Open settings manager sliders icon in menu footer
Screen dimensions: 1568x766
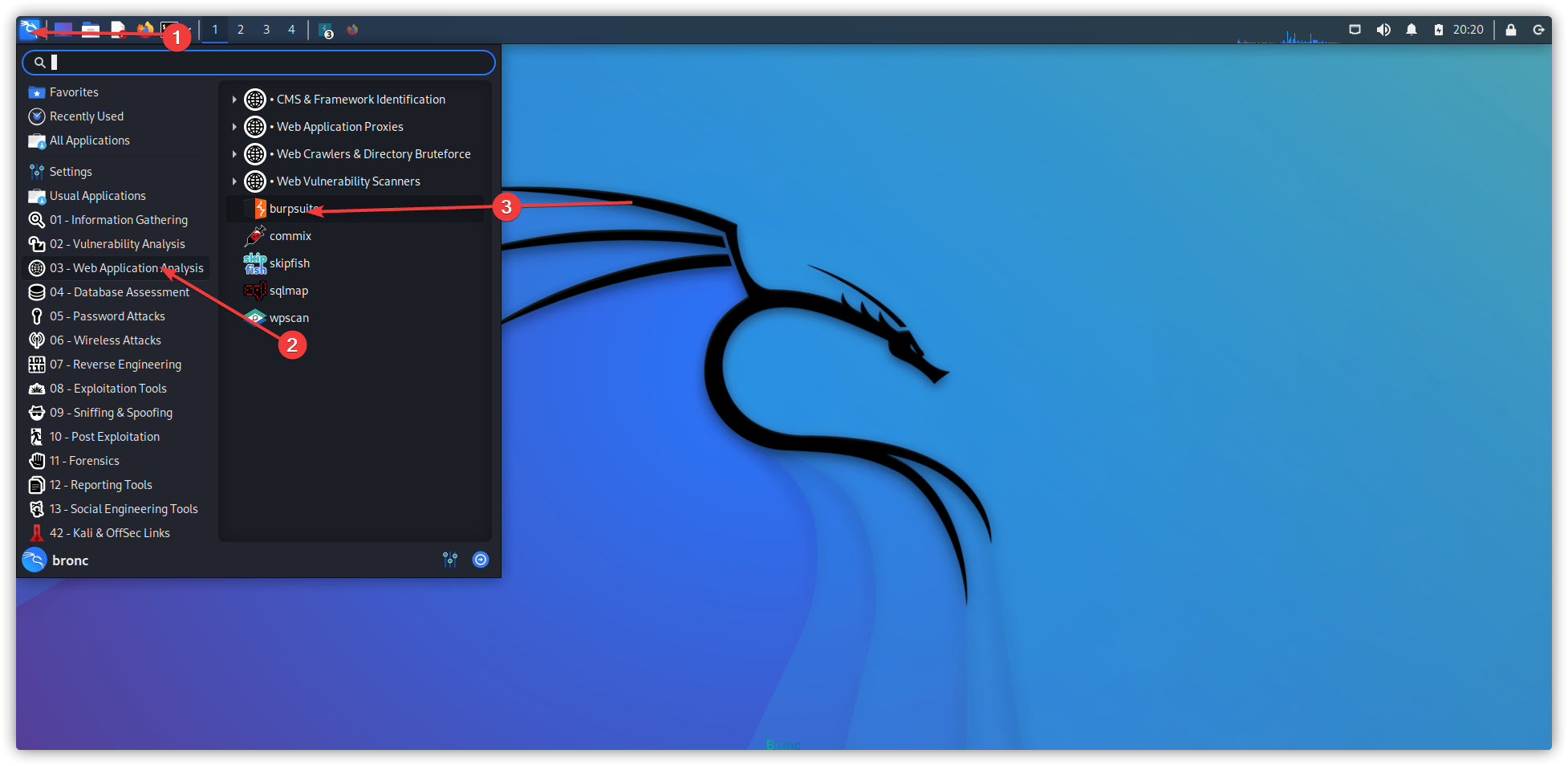[x=450, y=560]
